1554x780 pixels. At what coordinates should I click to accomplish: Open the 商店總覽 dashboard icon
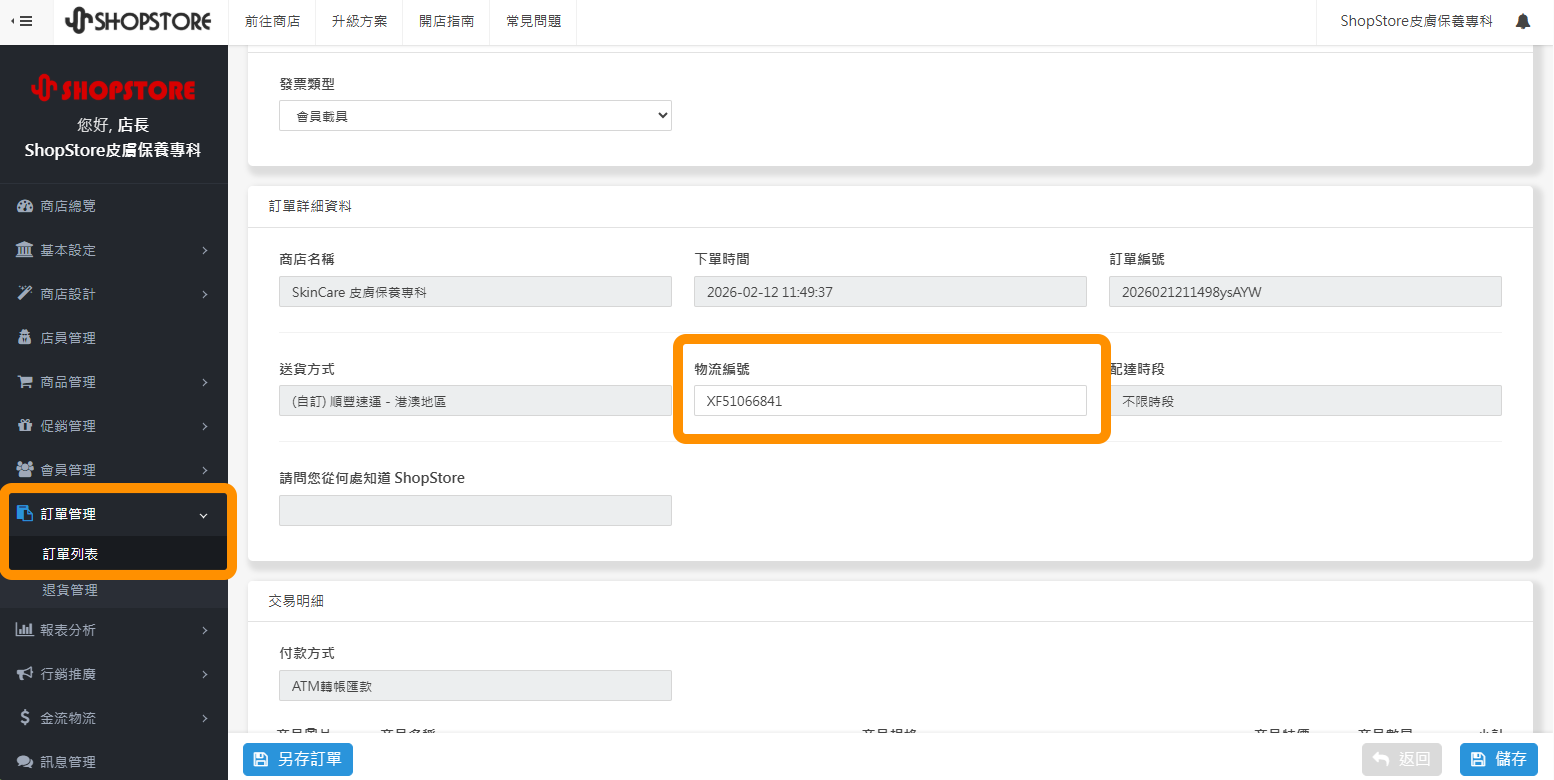pyautogui.click(x=24, y=206)
